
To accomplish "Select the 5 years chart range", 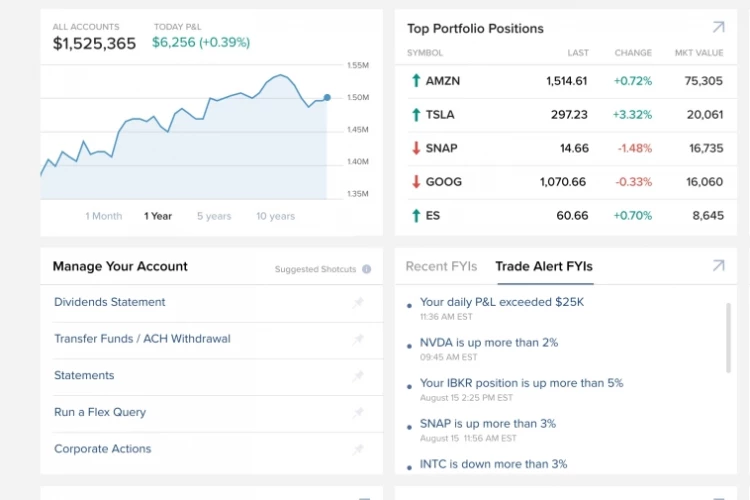I will (214, 216).
